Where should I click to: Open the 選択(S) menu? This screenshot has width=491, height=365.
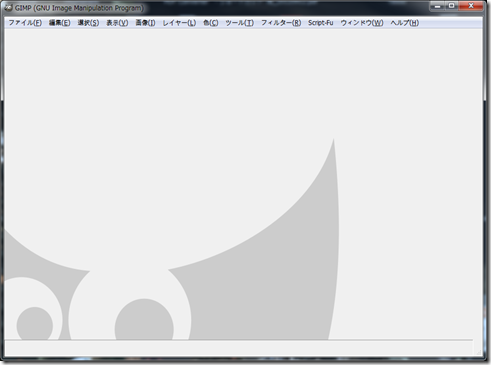(x=88, y=23)
